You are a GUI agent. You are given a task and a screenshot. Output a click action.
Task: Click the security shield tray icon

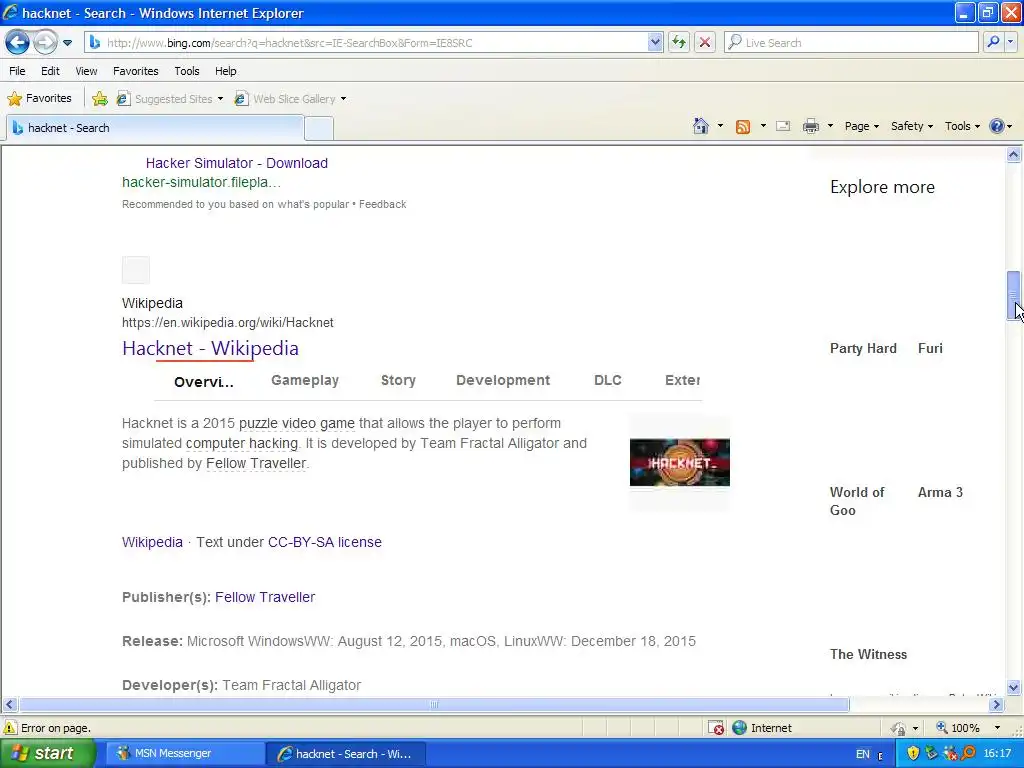[x=913, y=754]
